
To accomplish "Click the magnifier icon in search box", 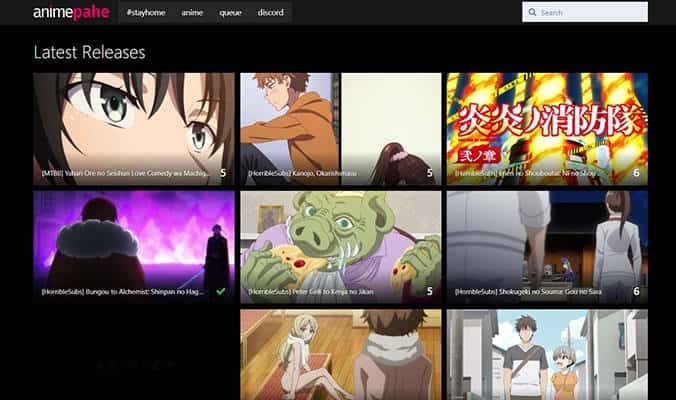I will click(x=532, y=12).
